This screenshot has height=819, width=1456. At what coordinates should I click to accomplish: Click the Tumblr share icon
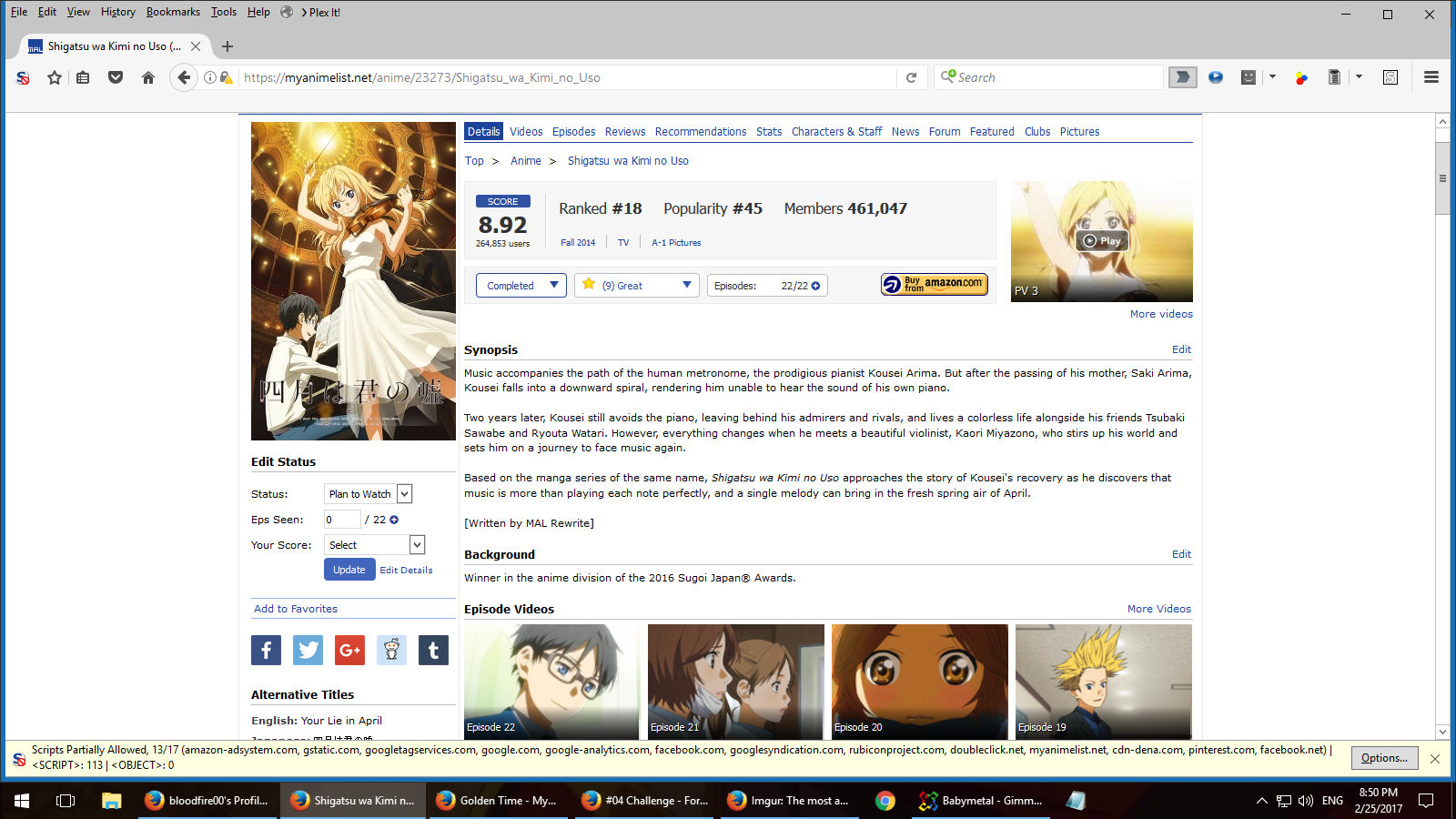(x=433, y=650)
